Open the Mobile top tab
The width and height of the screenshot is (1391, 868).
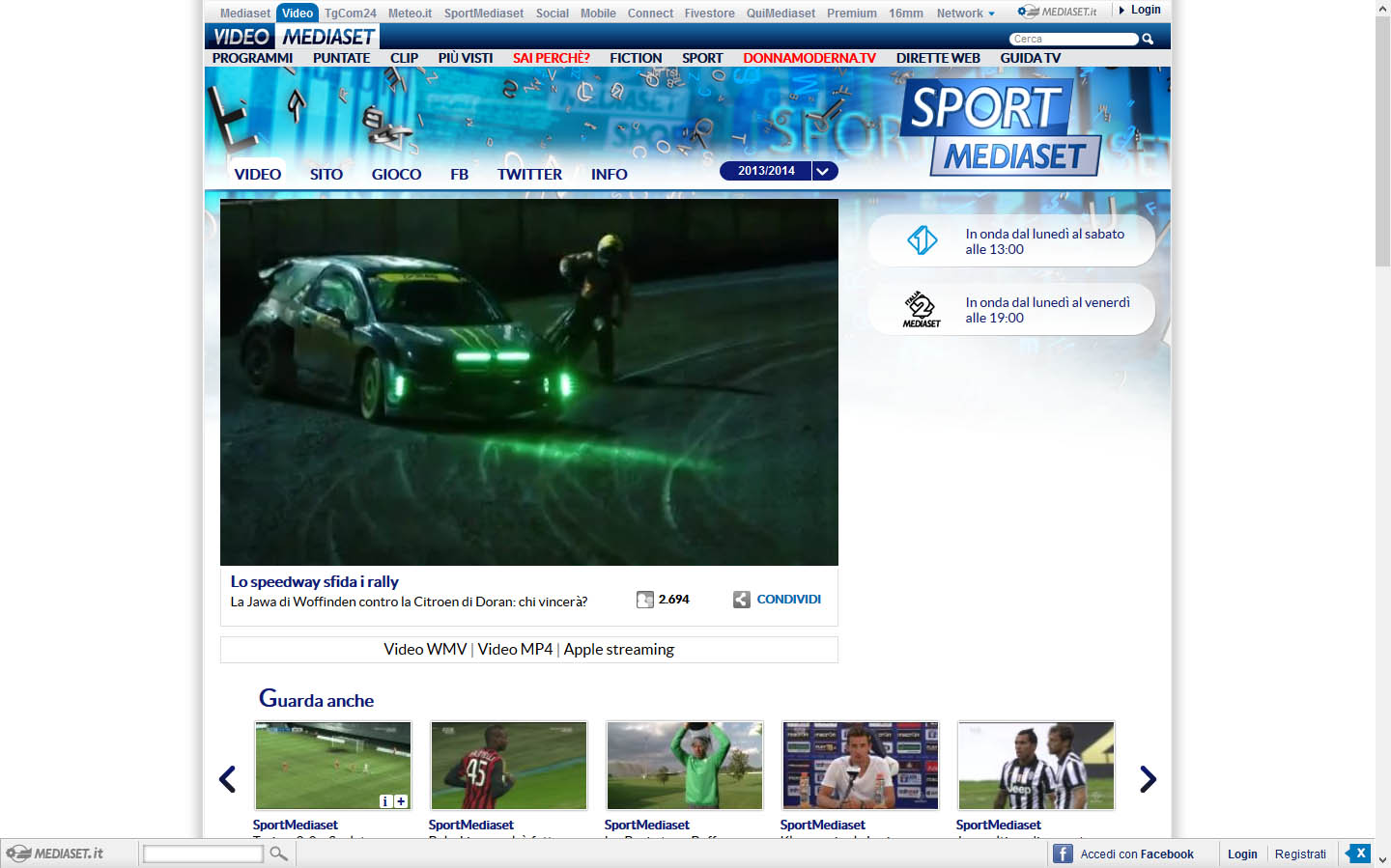(x=598, y=14)
